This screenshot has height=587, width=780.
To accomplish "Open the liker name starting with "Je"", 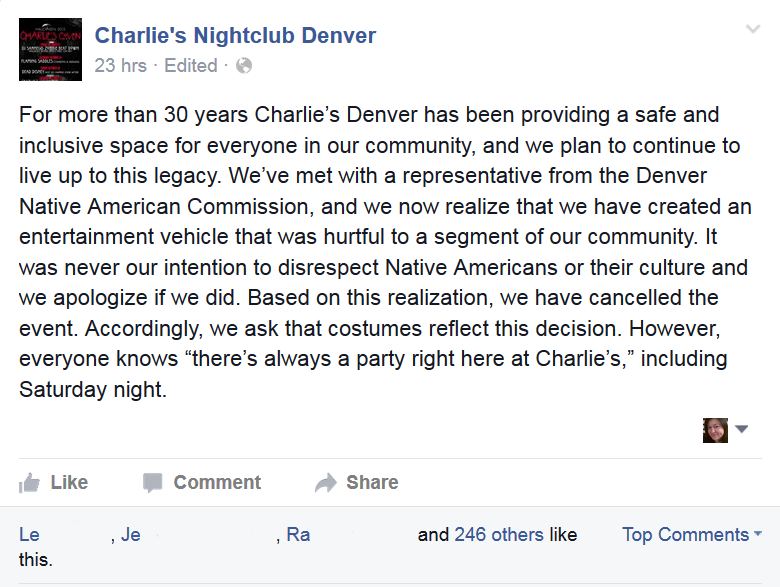I will (131, 535).
